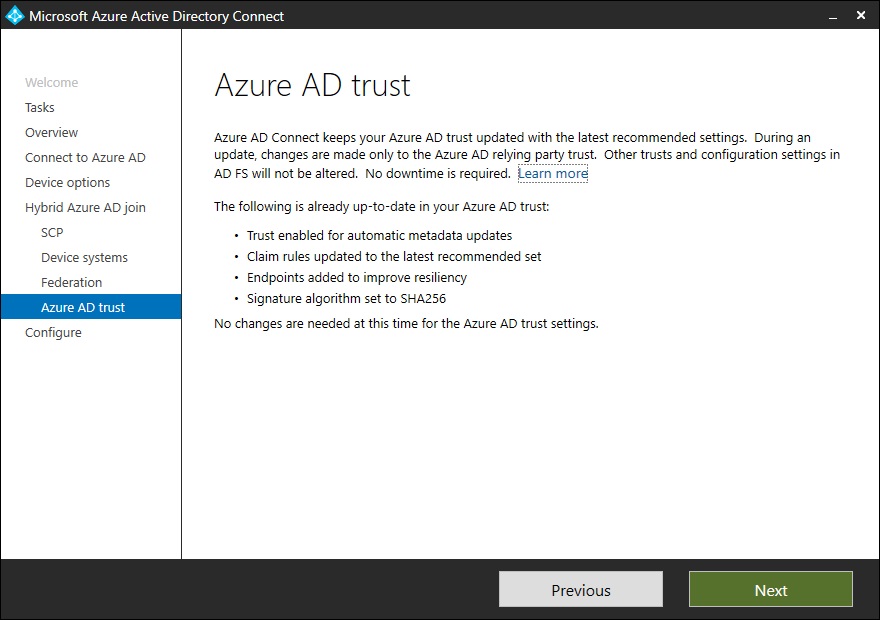Select the Tasks step in sidebar
Image resolution: width=880 pixels, height=620 pixels.
click(40, 107)
